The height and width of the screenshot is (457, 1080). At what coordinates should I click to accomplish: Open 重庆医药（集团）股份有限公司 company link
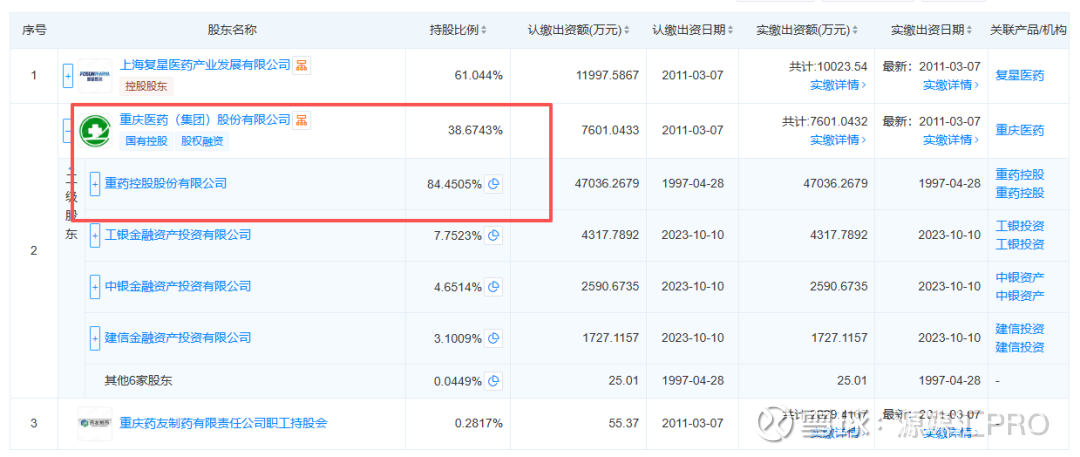(x=205, y=120)
